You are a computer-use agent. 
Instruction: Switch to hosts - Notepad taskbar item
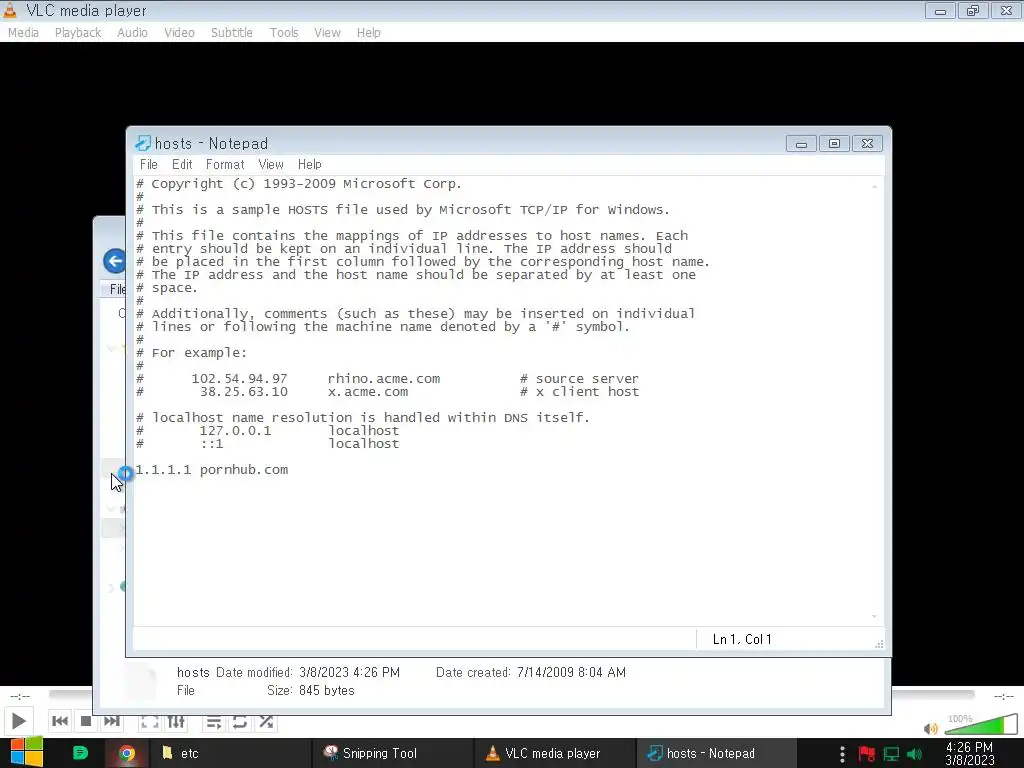tap(715, 754)
